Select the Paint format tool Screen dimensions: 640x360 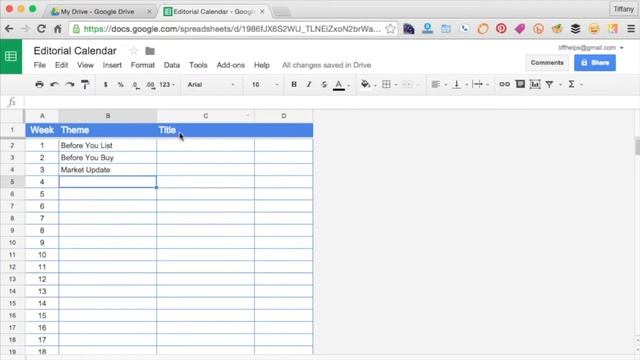click(85, 84)
